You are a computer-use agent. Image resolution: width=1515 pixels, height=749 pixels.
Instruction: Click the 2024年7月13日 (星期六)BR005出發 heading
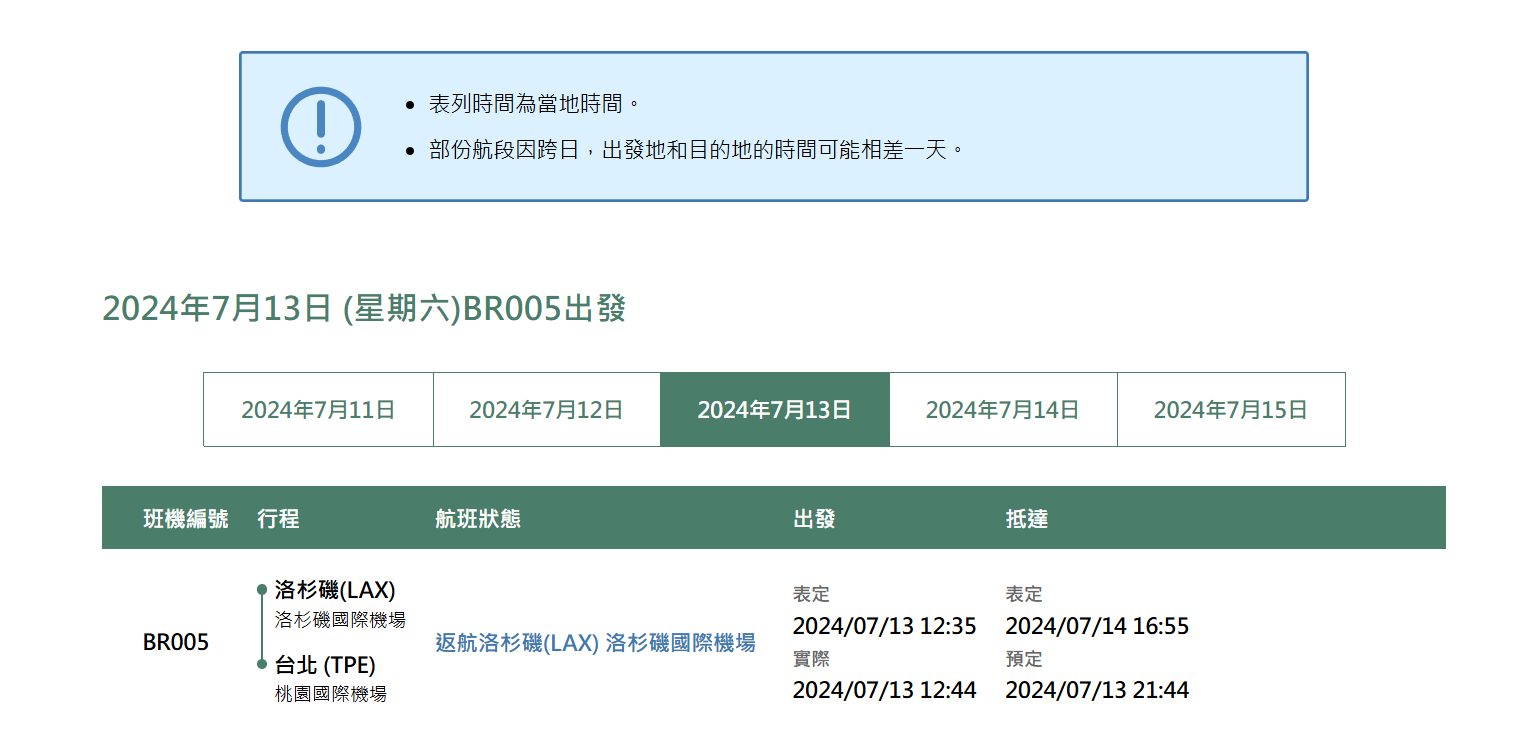pyautogui.click(x=364, y=308)
